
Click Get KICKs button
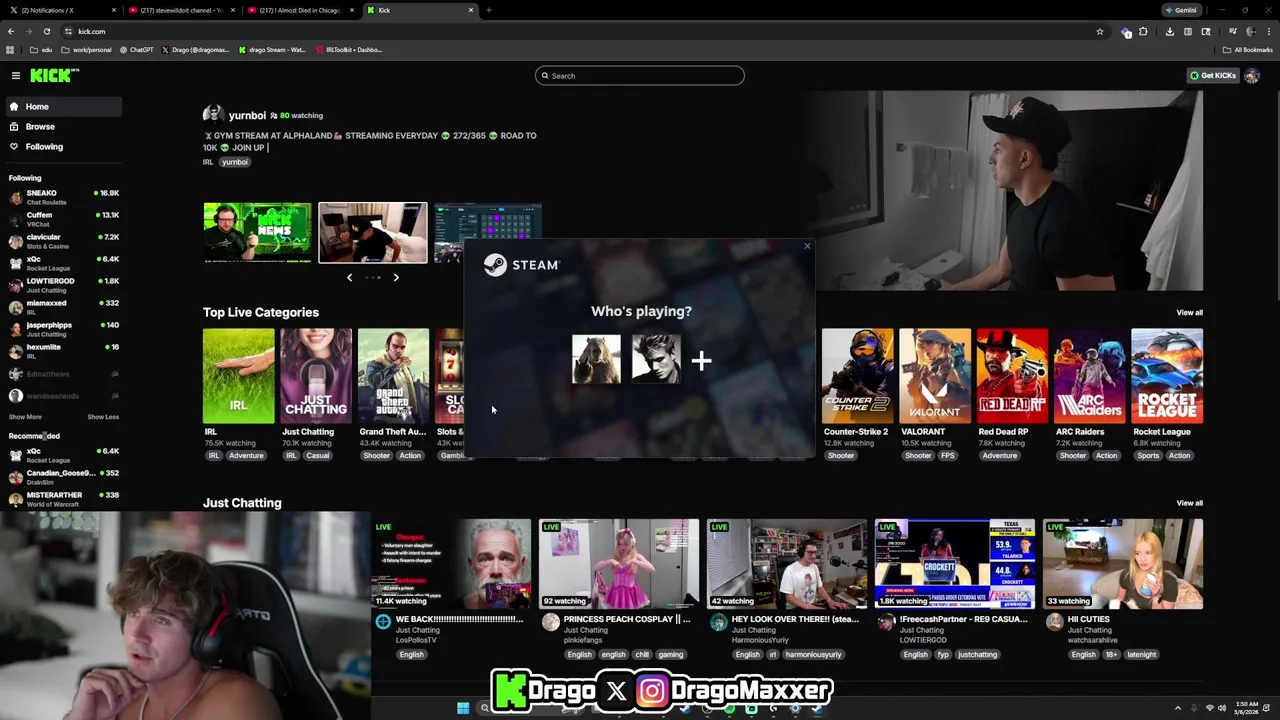coord(1212,76)
